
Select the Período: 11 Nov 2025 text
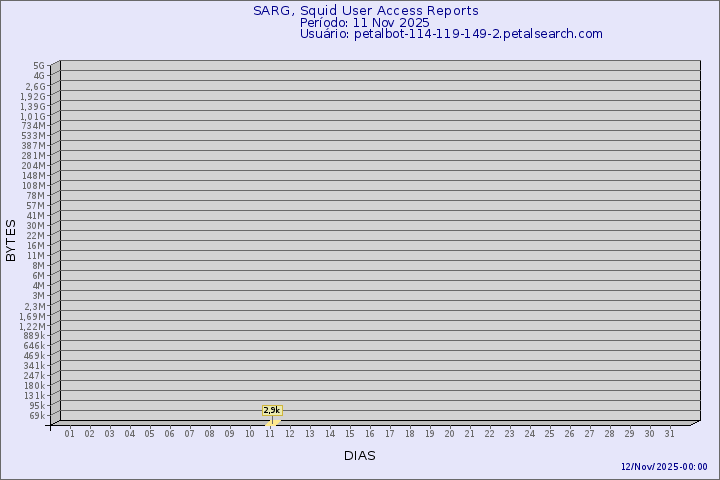pyautogui.click(x=364, y=22)
